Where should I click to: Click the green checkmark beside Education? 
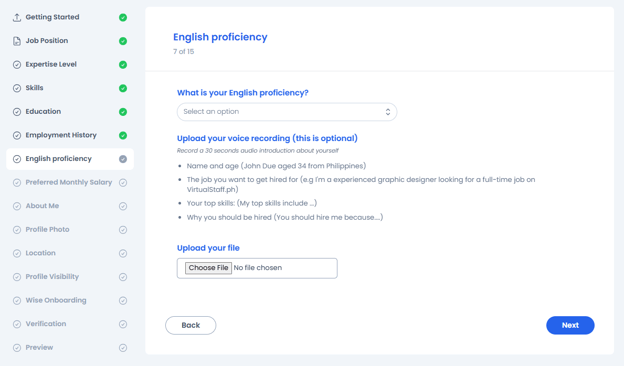coord(123,112)
